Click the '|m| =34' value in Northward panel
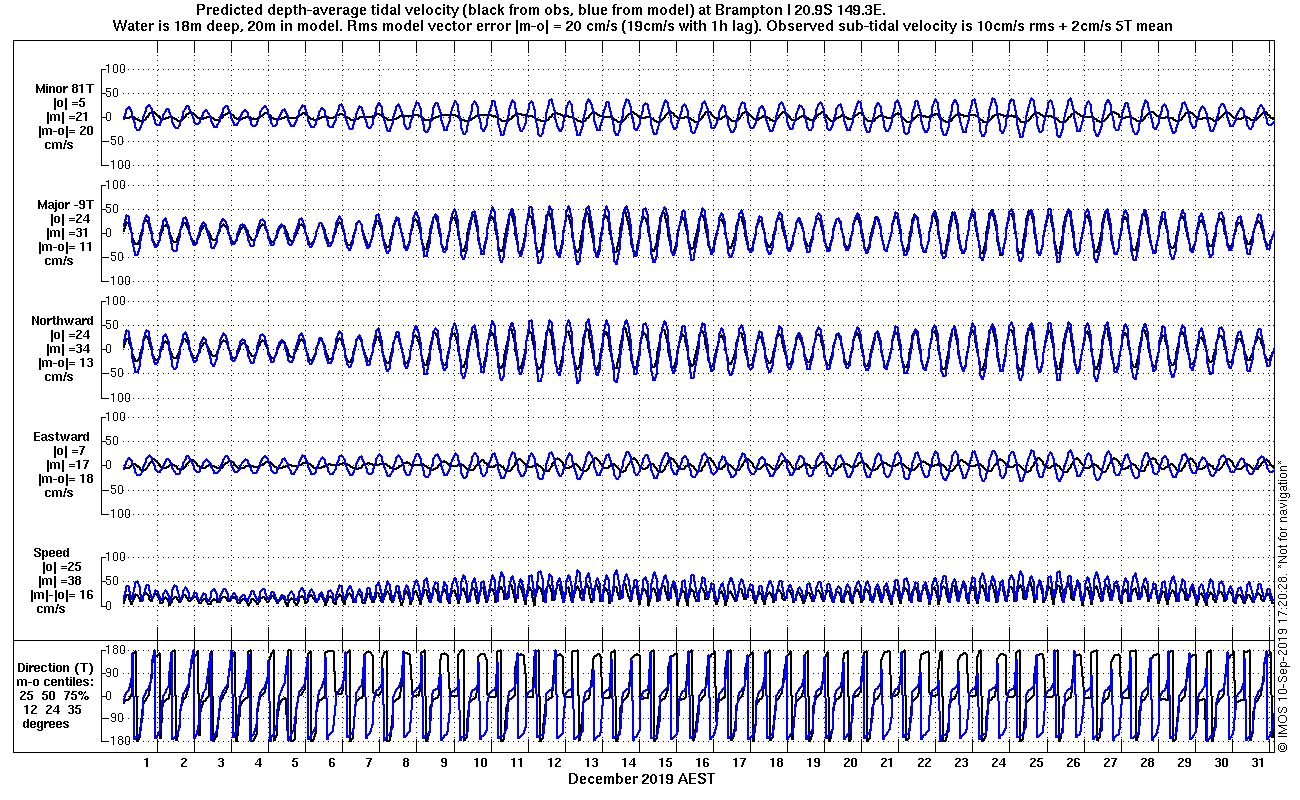Image resolution: width=1300 pixels, height=800 pixels. [x=68, y=349]
